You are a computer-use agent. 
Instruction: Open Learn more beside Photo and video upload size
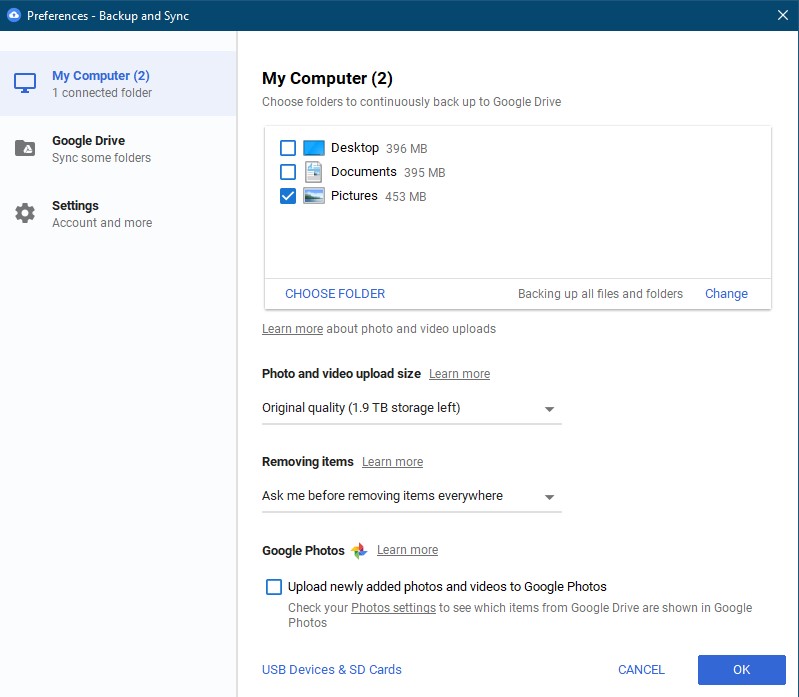[459, 373]
